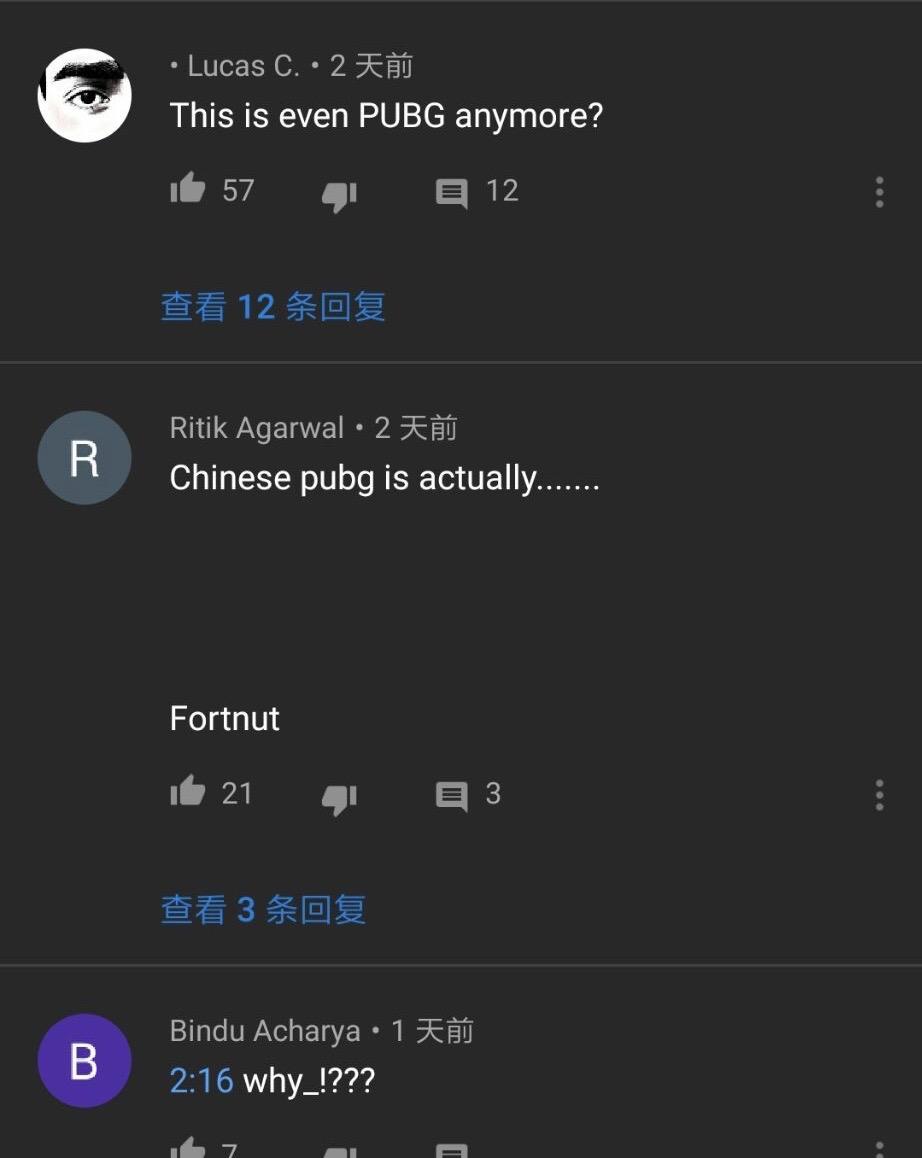This screenshot has width=922, height=1158.
Task: Jump to timestamp 2:16 in the video
Action: [201, 1080]
